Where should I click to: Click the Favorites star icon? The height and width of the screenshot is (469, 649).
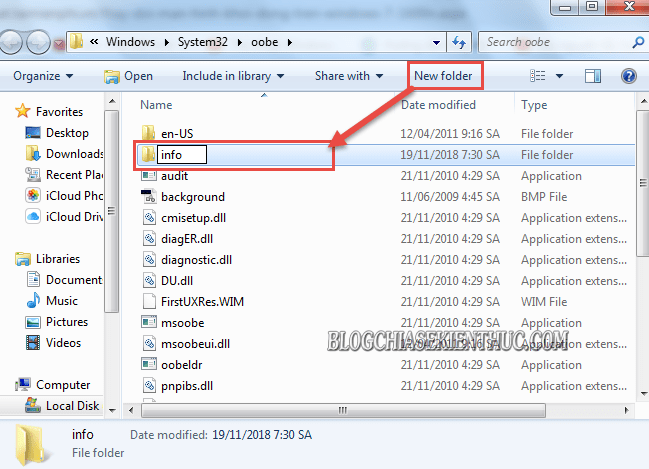point(22,111)
